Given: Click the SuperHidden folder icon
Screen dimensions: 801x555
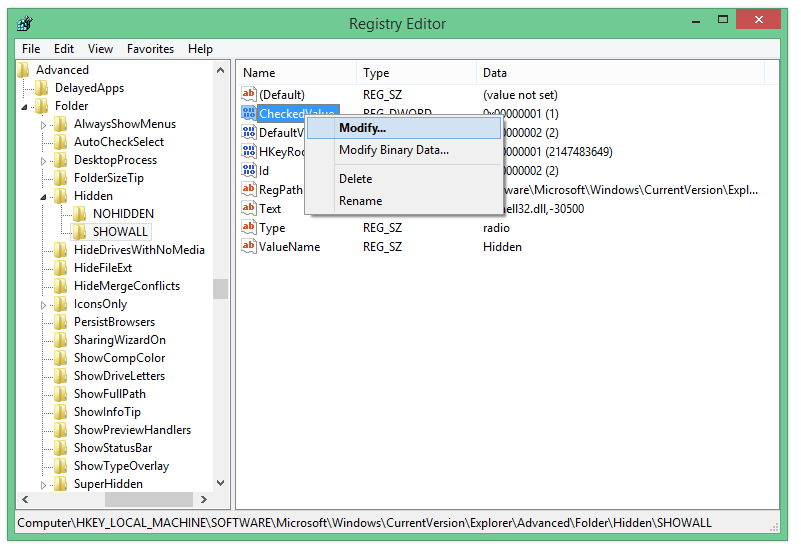Looking at the screenshot, I should point(61,483).
